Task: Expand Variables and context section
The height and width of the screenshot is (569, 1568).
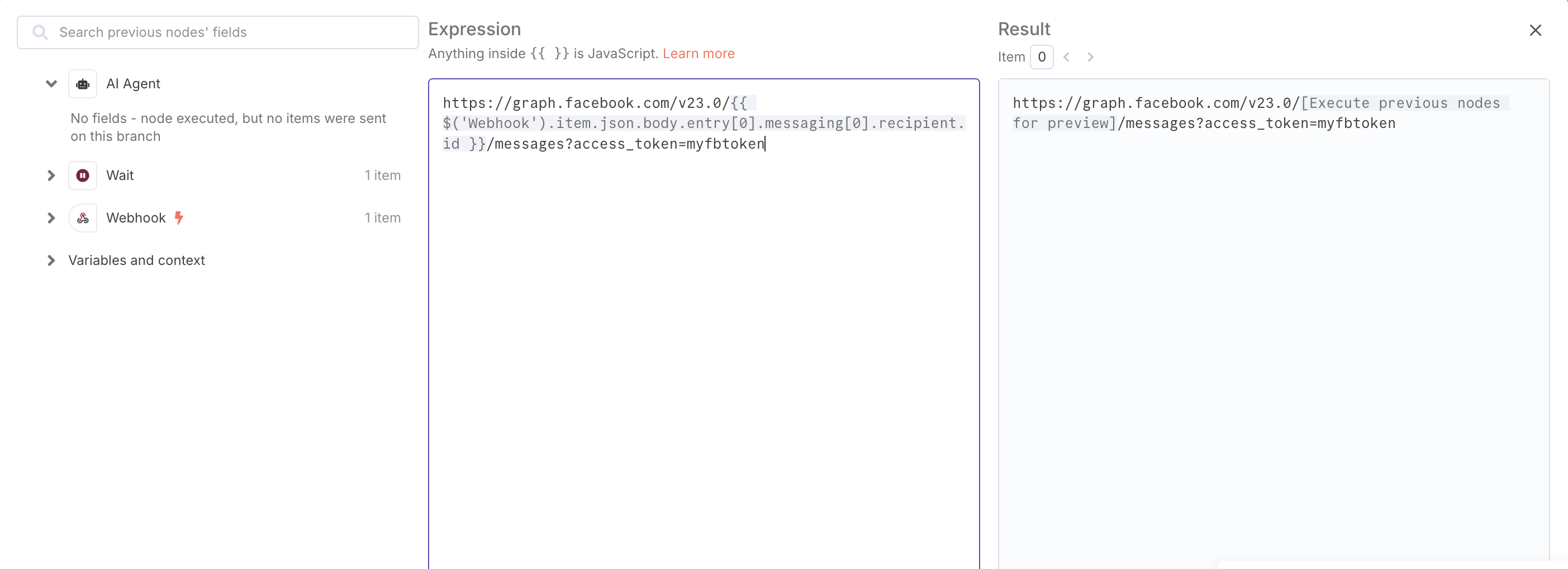Action: [51, 260]
